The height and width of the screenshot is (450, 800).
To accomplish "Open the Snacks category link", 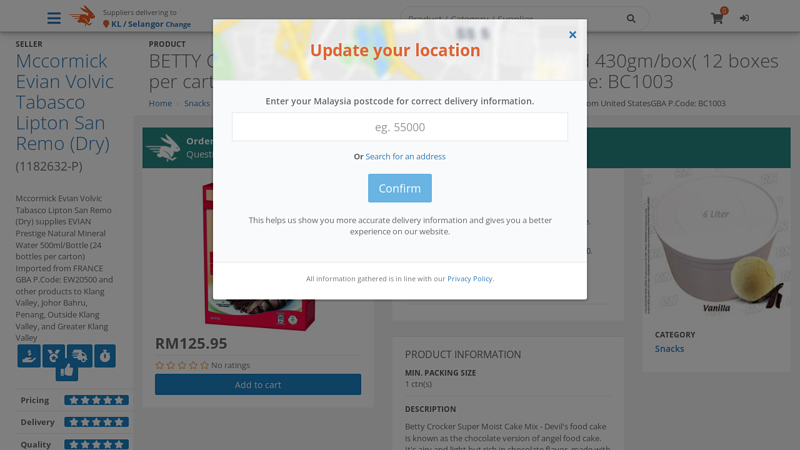I will (x=669, y=348).
